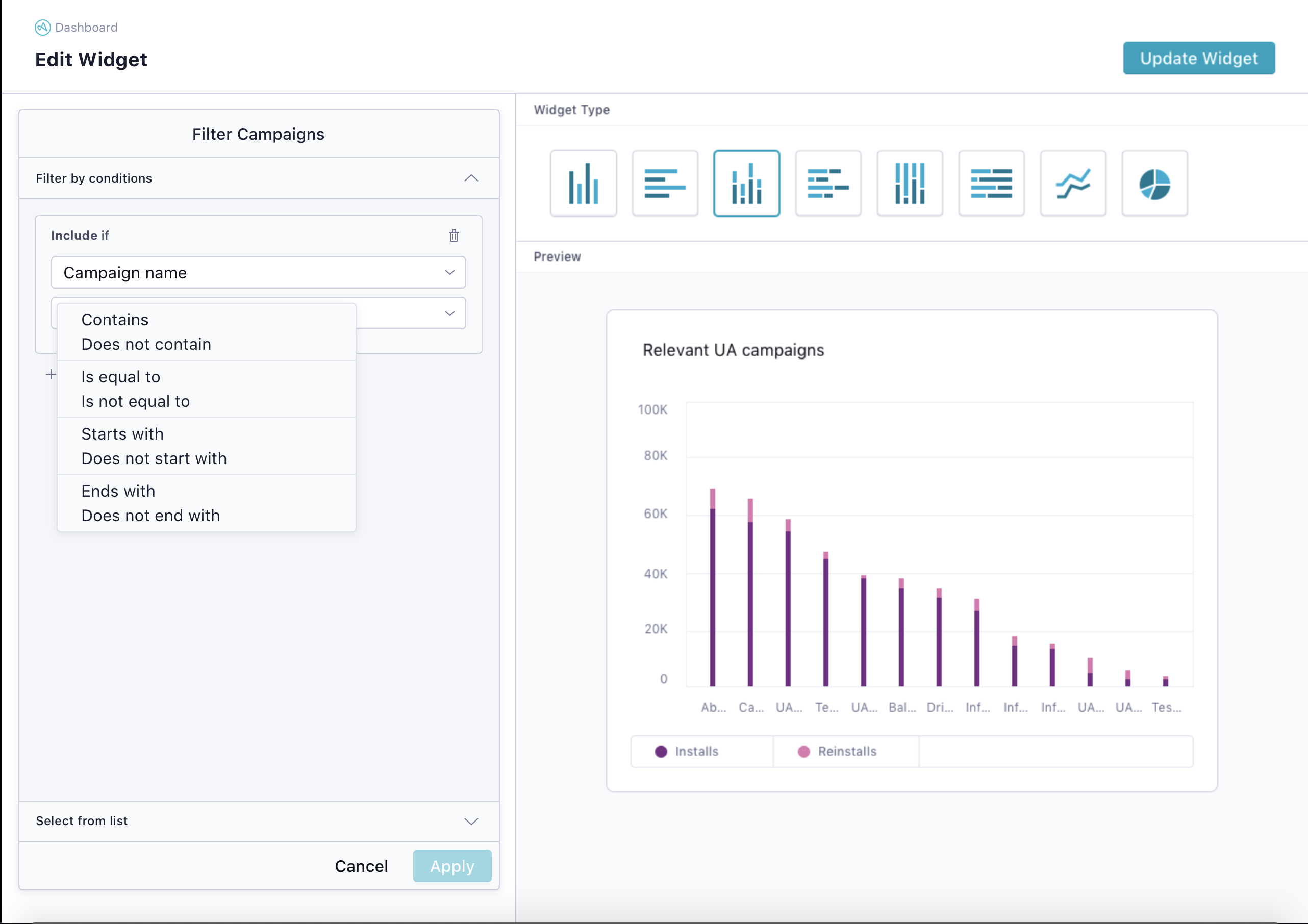
Task: Toggle the operator dropdown arrow
Action: pos(449,313)
